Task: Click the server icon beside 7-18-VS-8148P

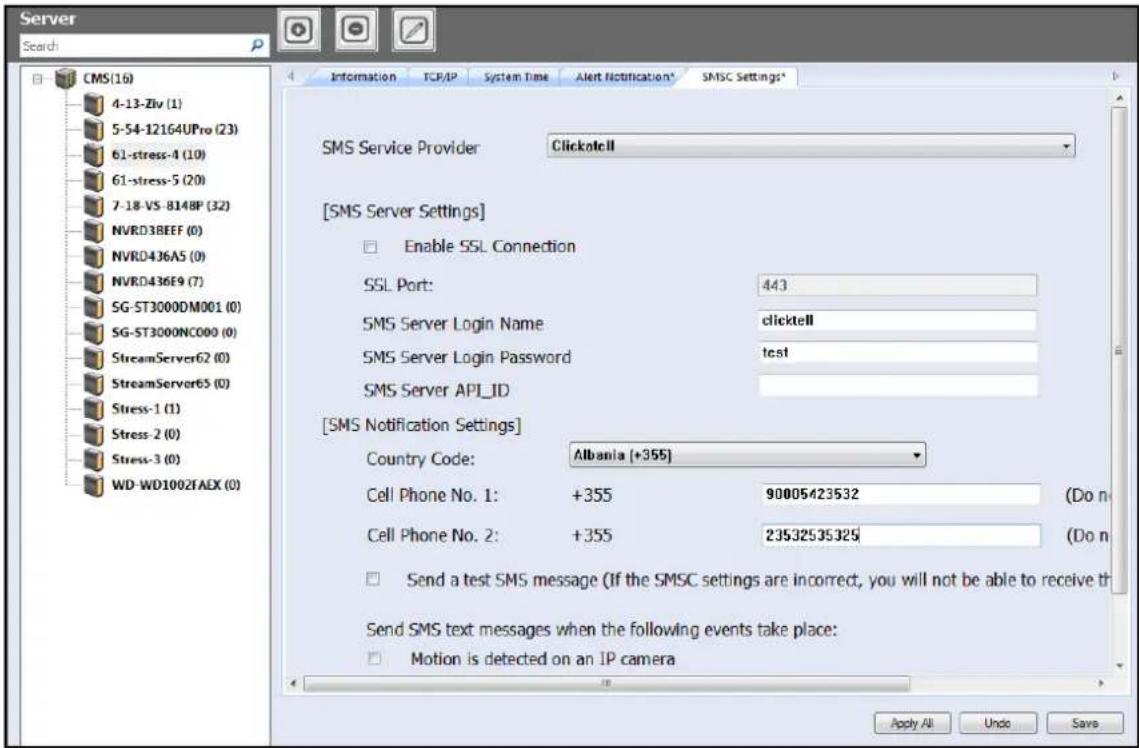Action: tap(94, 206)
